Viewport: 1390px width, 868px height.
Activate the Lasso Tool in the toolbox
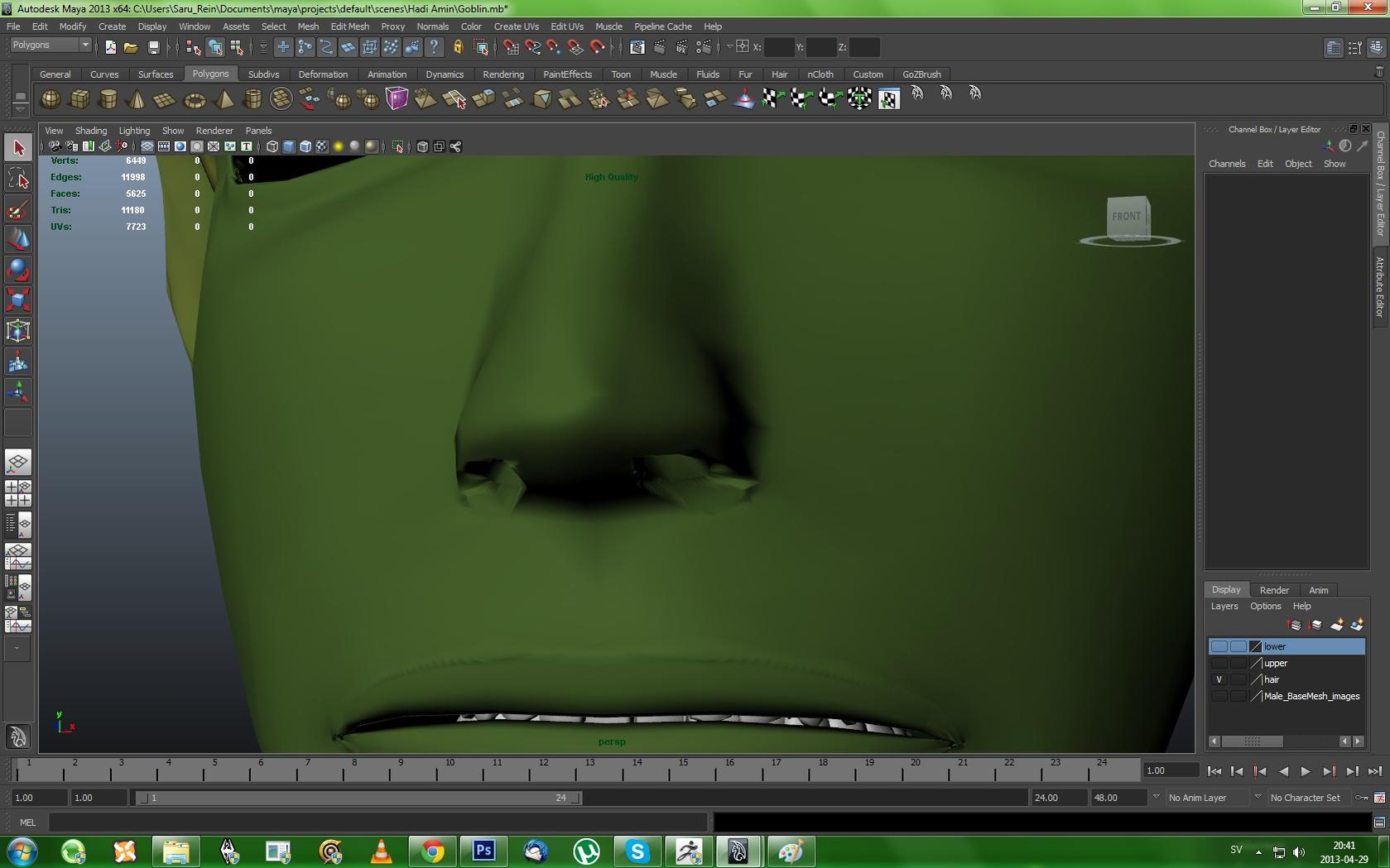(x=18, y=178)
